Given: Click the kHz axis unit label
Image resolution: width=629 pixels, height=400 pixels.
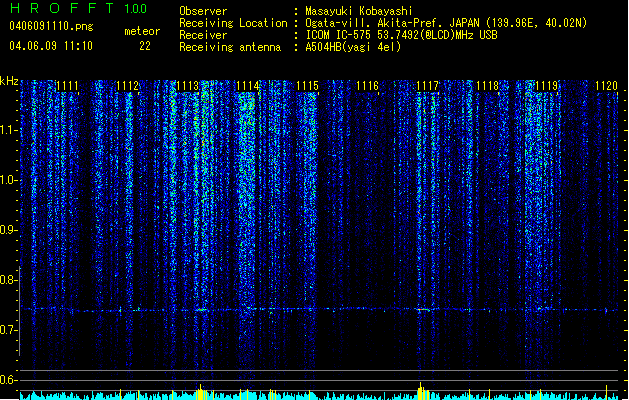Looking at the screenshot, I should [9, 81].
